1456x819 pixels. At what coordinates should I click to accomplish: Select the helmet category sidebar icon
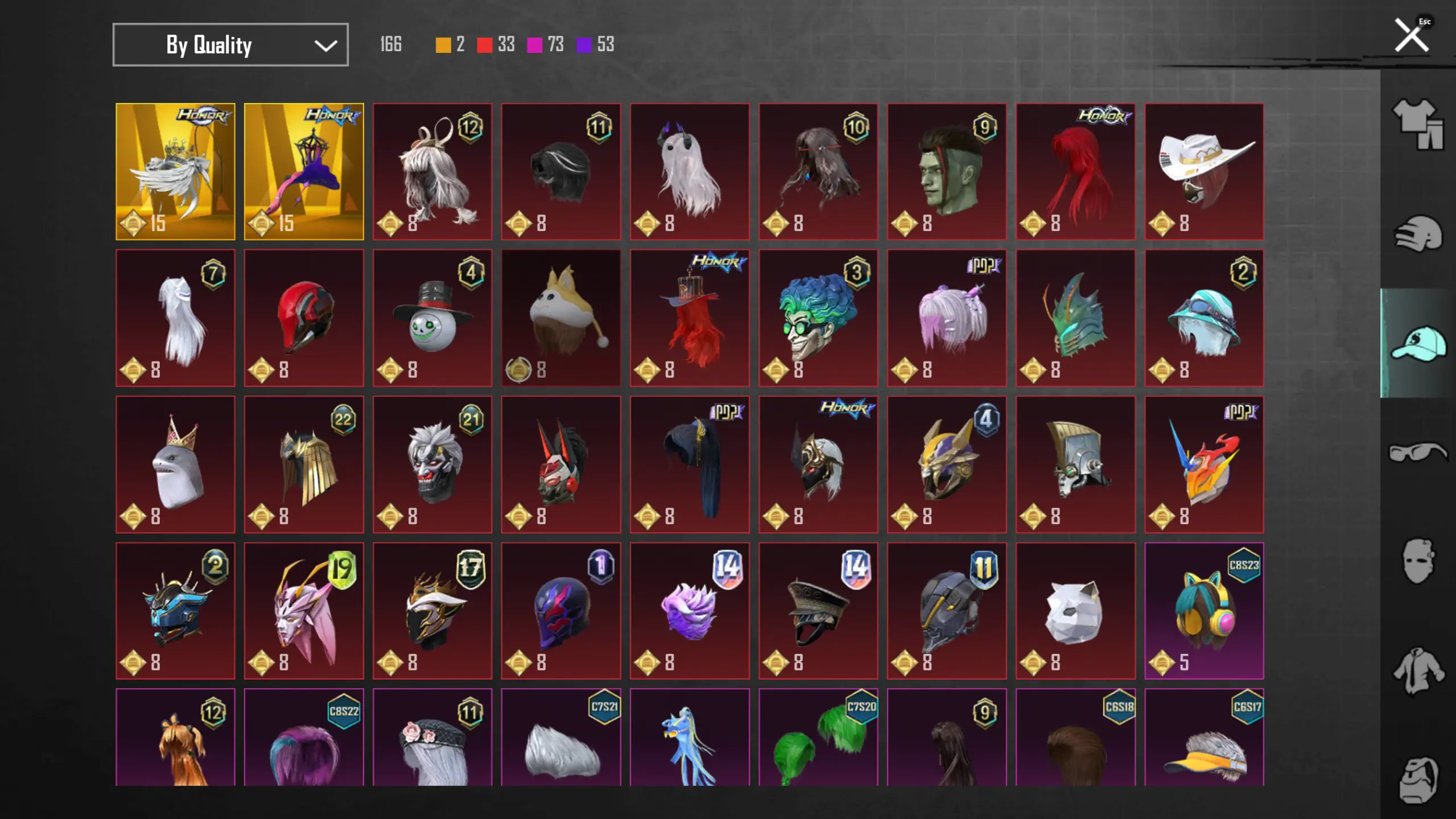coord(1418,234)
